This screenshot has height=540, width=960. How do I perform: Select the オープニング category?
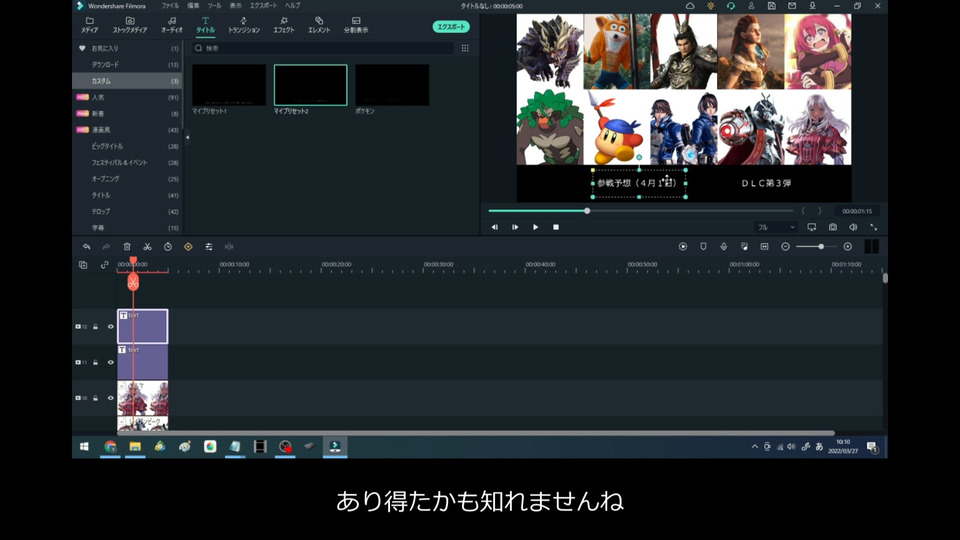point(127,179)
